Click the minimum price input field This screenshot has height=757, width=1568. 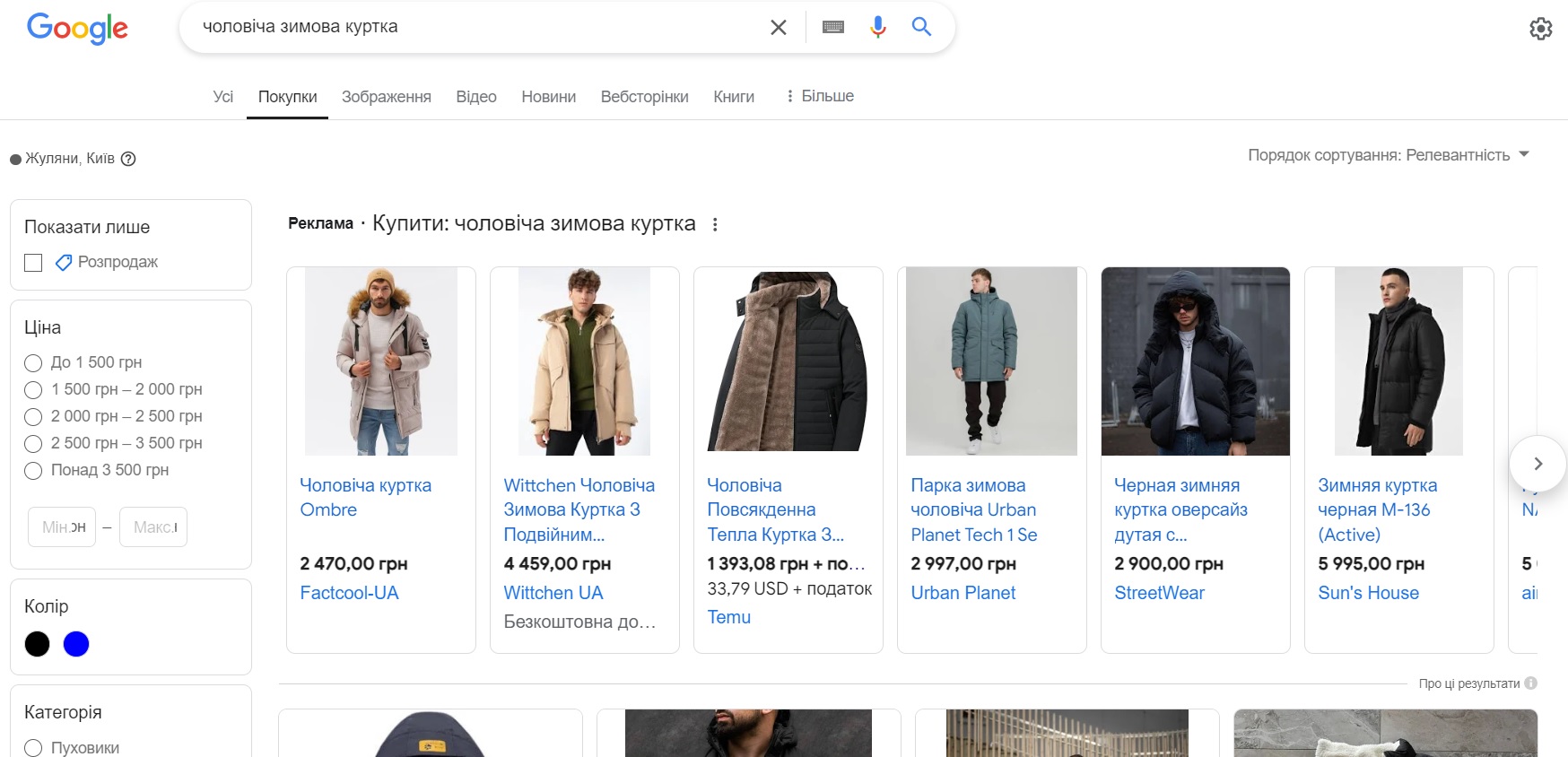(62, 527)
